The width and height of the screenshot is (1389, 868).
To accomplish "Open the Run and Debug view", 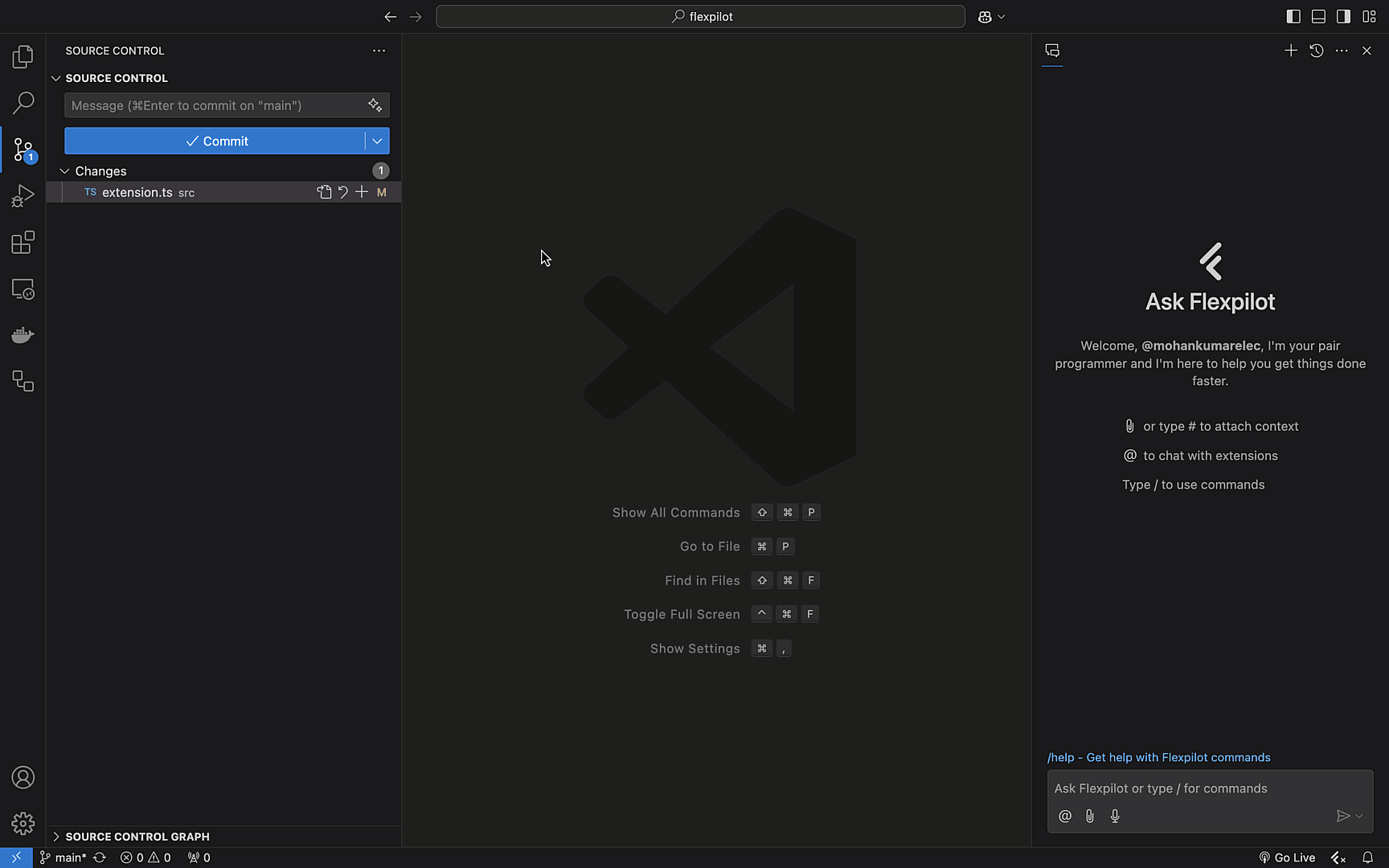I will point(23,196).
